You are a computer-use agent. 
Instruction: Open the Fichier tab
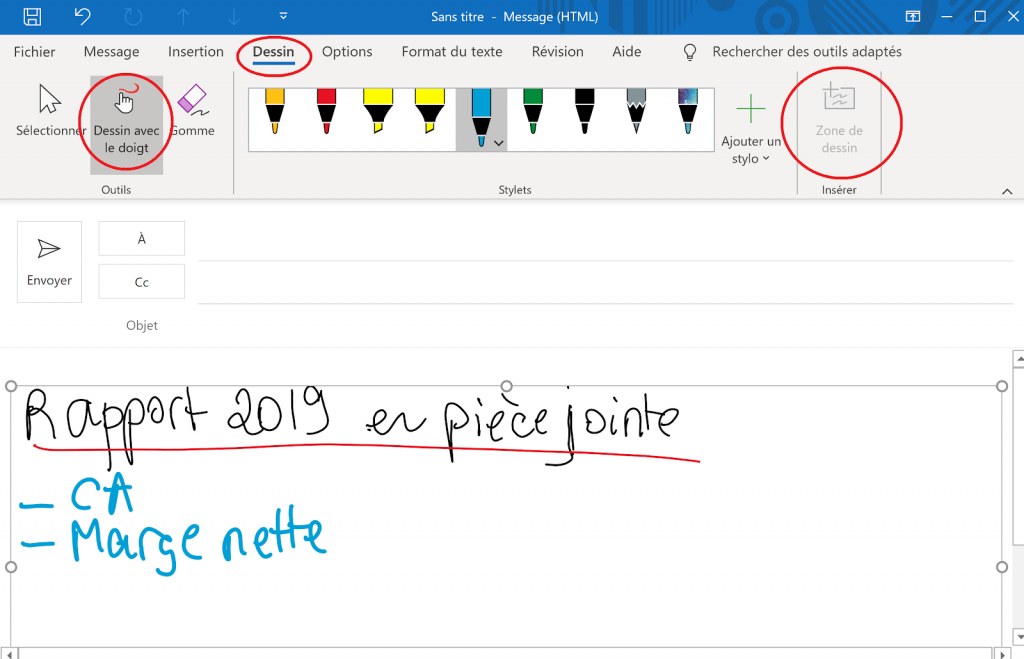point(35,52)
